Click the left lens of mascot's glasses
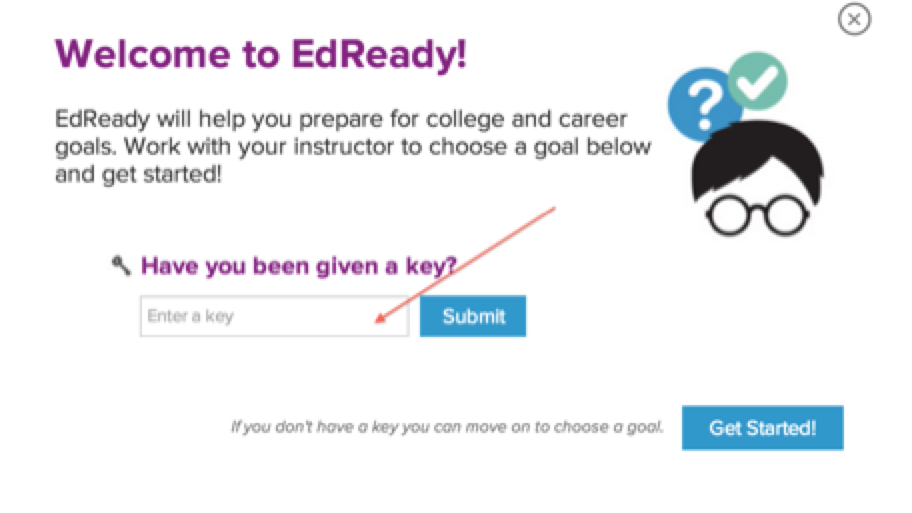The width and height of the screenshot is (912, 513). (728, 216)
